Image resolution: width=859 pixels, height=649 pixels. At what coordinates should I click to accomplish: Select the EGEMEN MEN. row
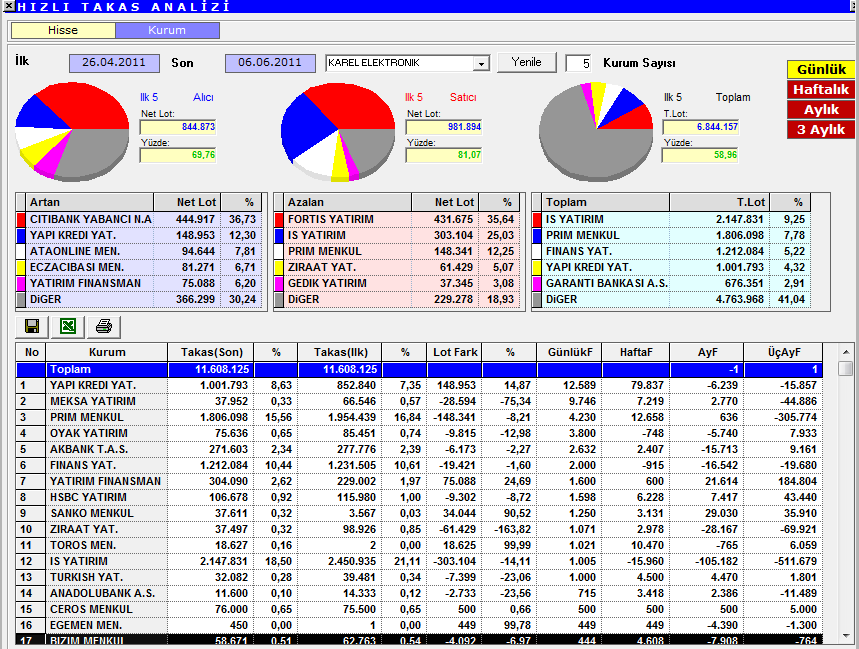point(419,625)
